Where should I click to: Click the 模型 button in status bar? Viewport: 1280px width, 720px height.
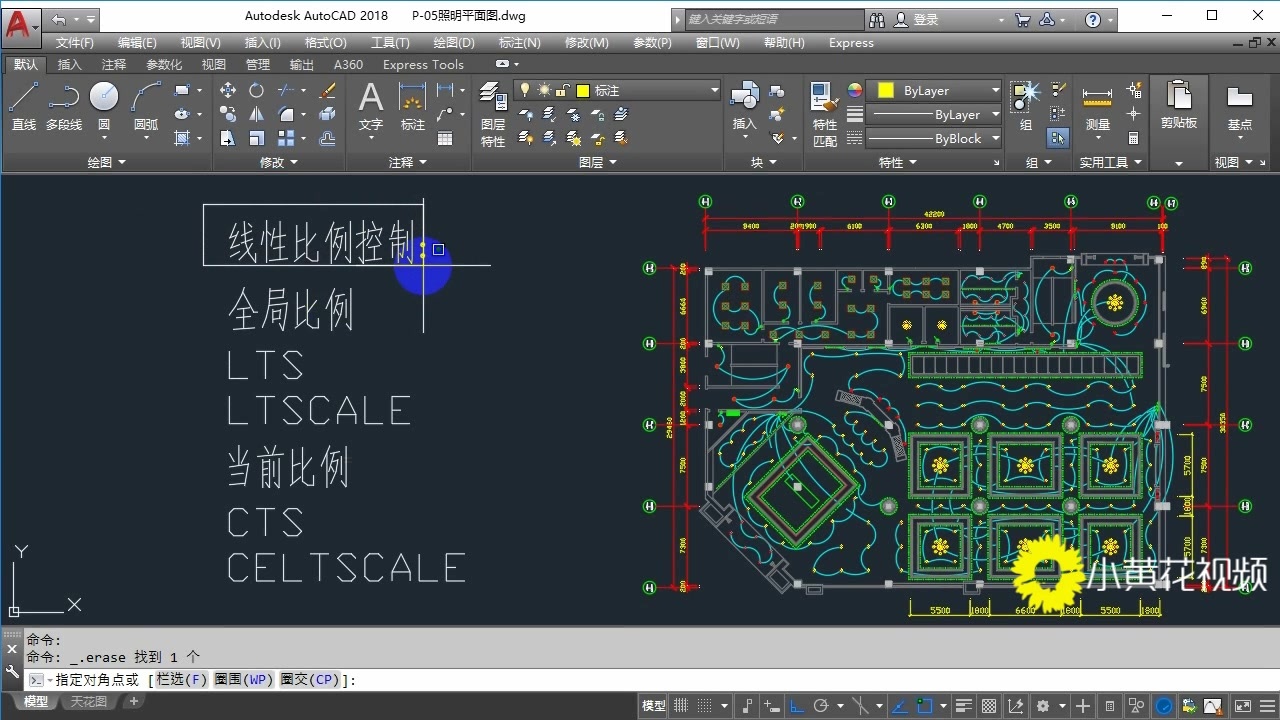click(654, 706)
